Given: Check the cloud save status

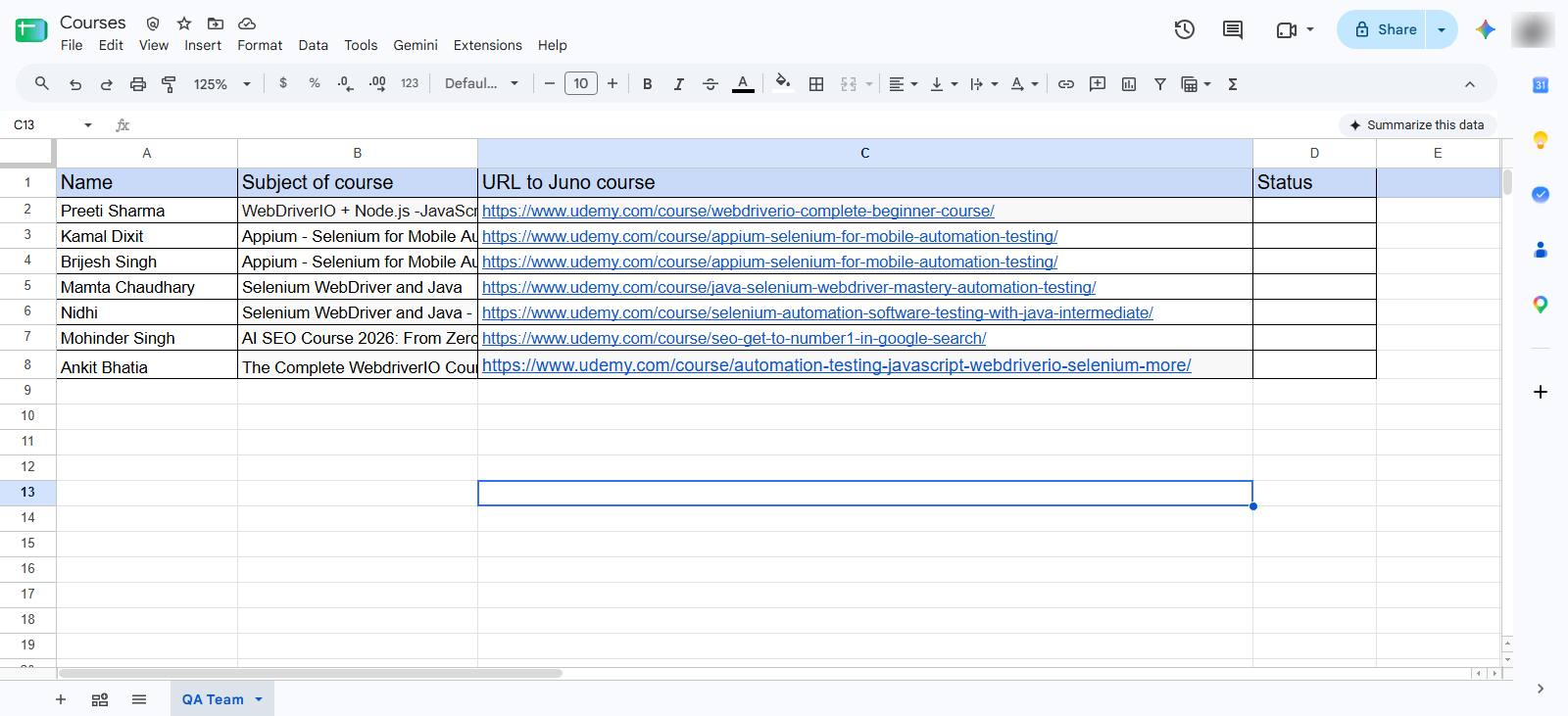Looking at the screenshot, I should (247, 23).
